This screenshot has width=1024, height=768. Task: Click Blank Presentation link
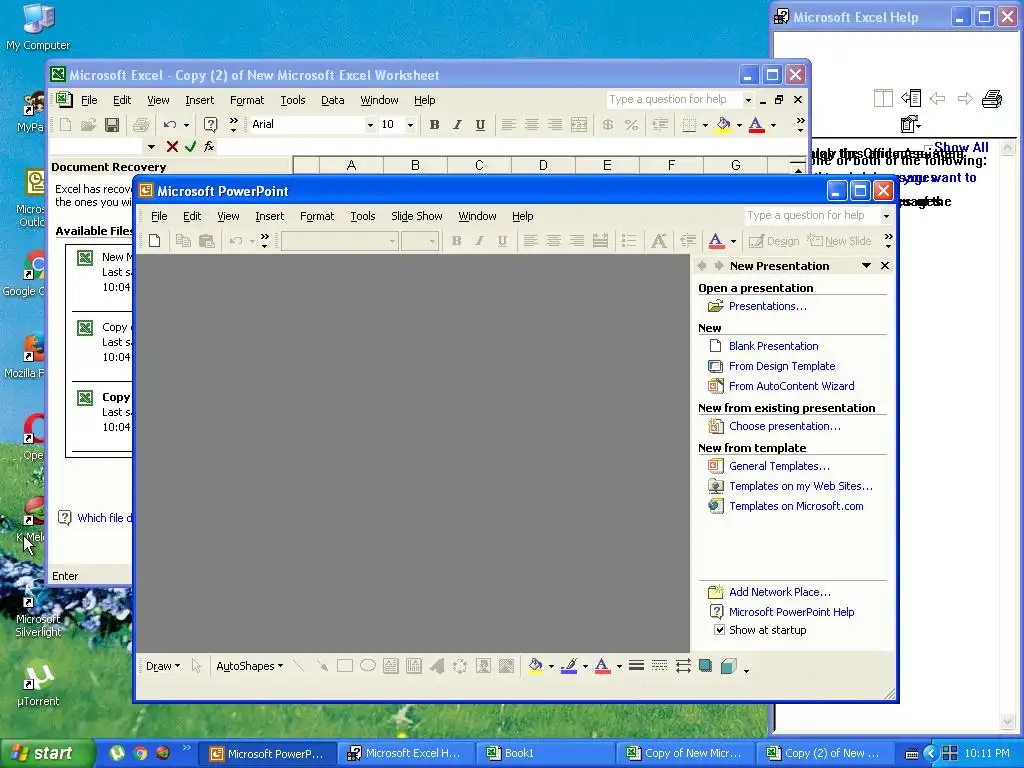pyautogui.click(x=773, y=346)
